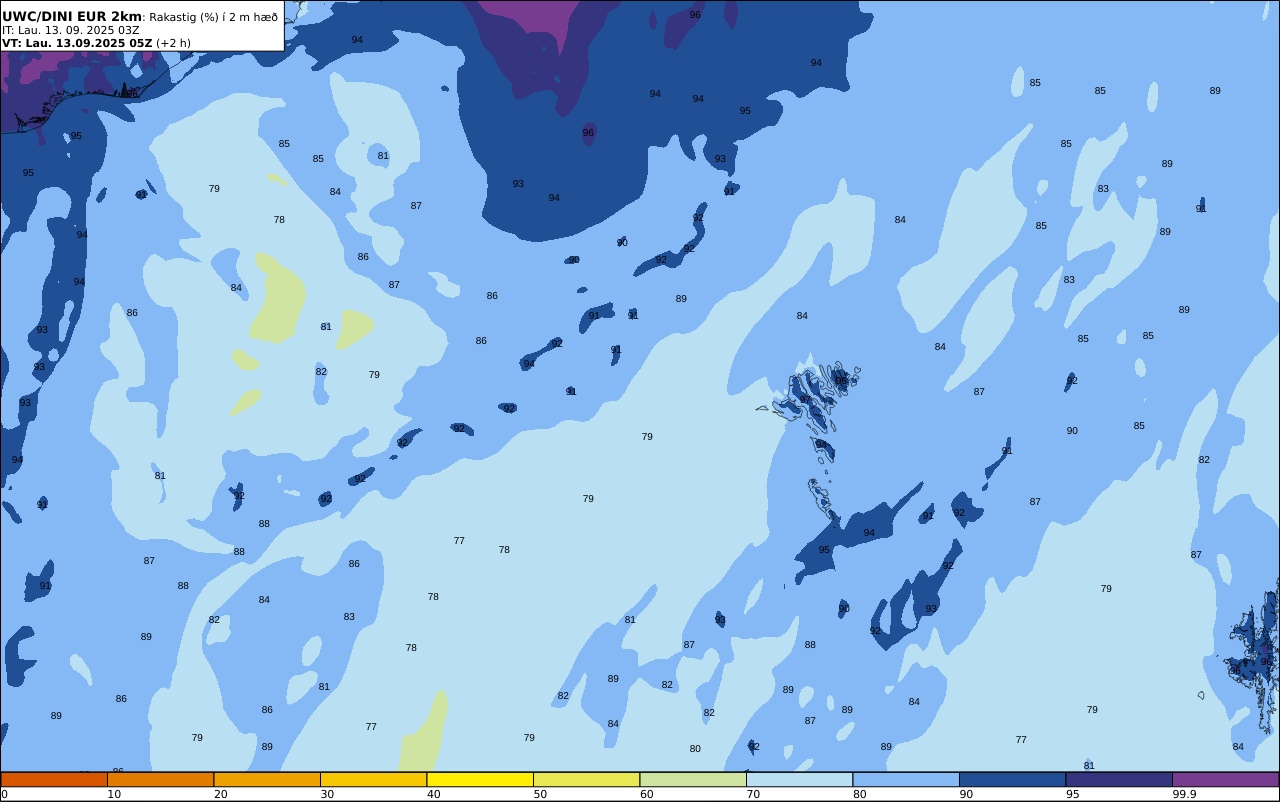Click the '(+2 h)' forecast offset text
The image size is (1280, 802).
click(173, 43)
